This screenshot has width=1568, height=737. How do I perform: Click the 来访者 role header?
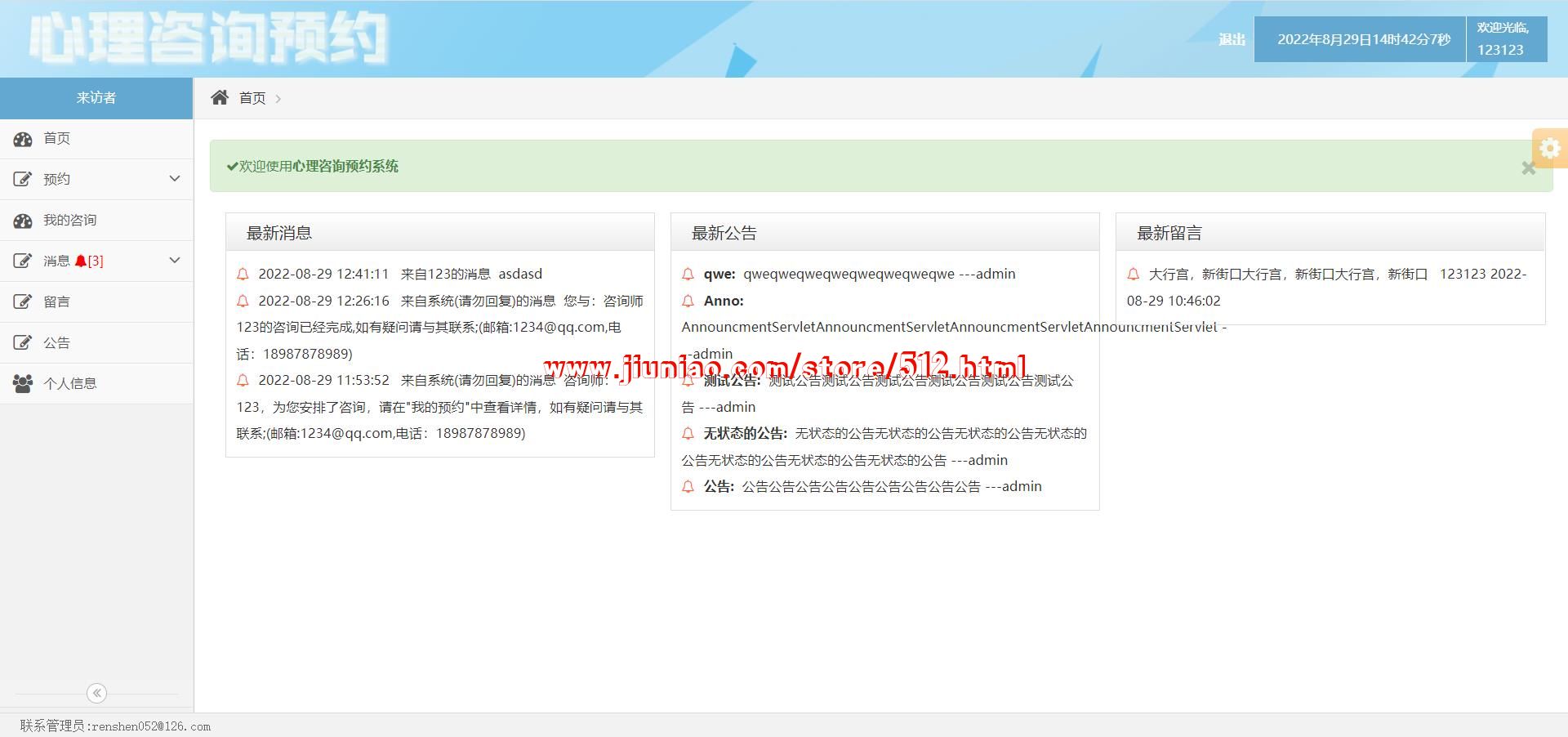(96, 98)
